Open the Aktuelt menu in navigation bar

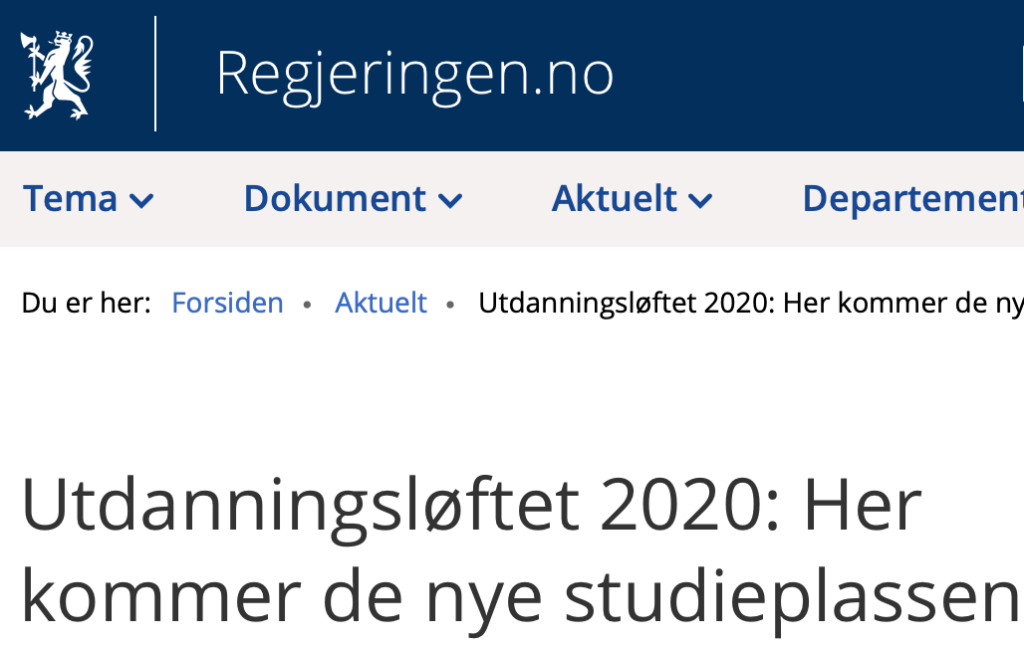632,198
